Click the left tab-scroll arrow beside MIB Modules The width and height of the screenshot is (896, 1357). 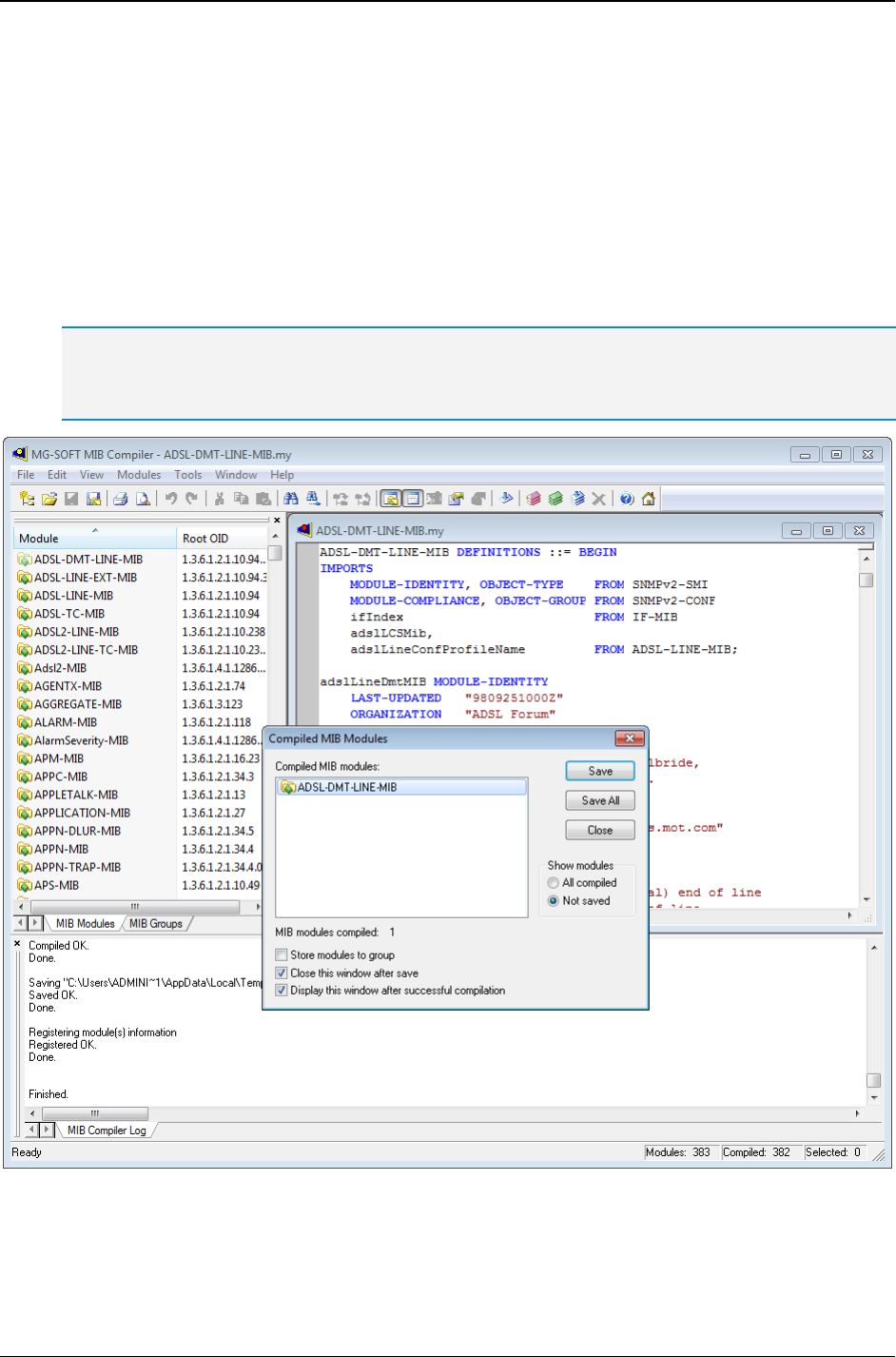coord(21,923)
